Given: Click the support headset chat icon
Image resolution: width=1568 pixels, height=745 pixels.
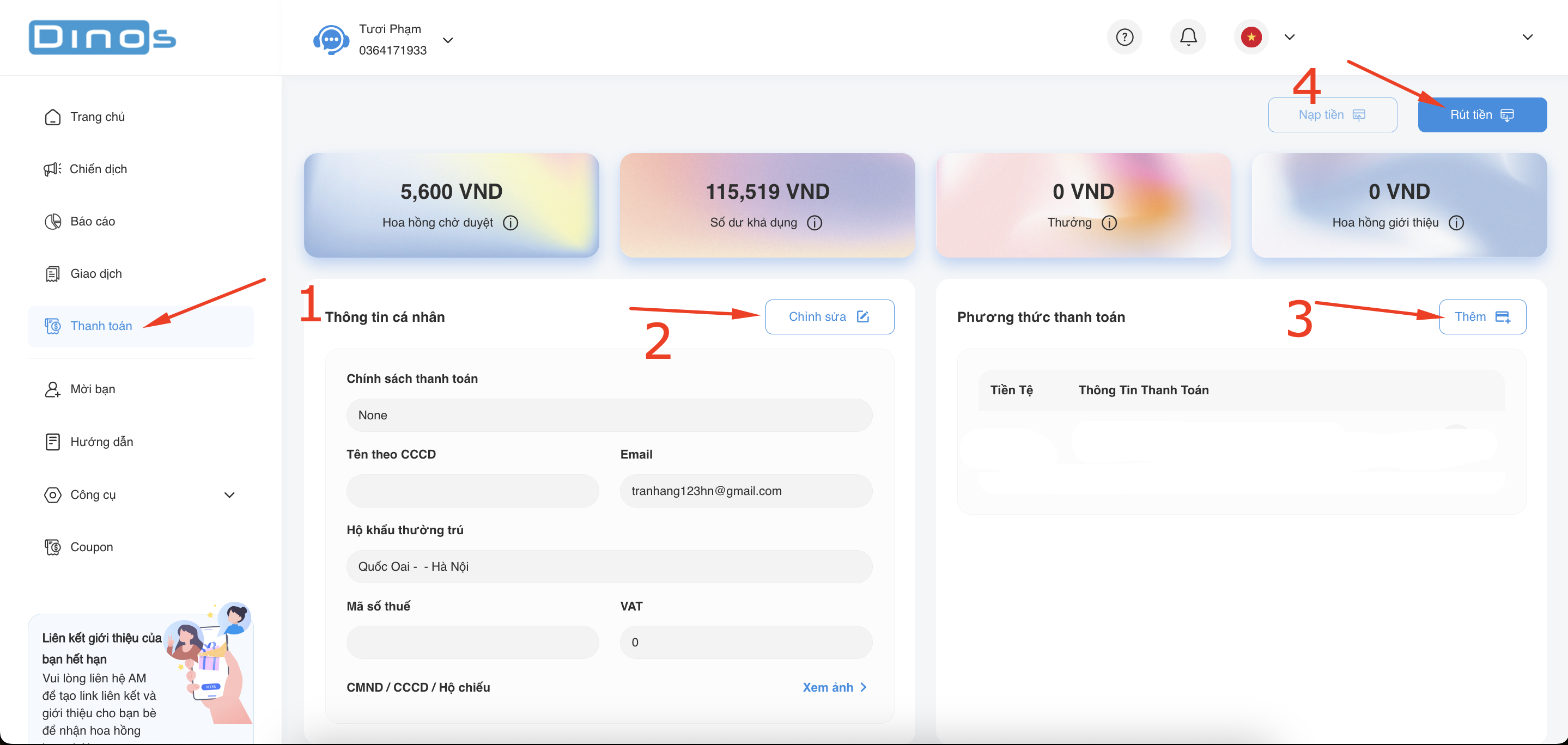Looking at the screenshot, I should [x=331, y=40].
